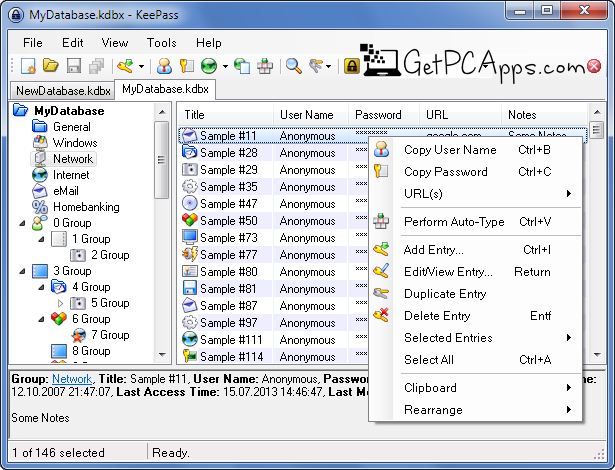
Task: Choose Duplicate Entry in context menu
Action: [x=475, y=294]
